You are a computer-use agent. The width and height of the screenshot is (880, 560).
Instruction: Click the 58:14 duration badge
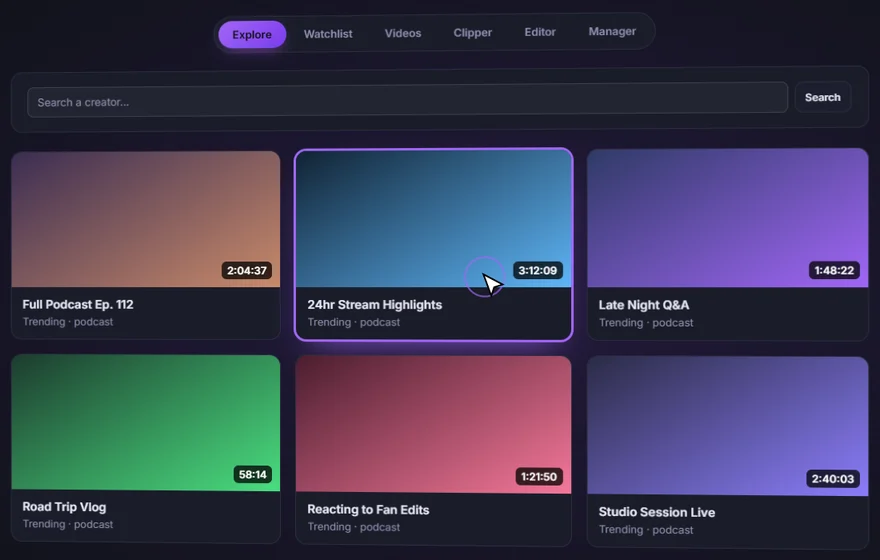pyautogui.click(x=253, y=474)
